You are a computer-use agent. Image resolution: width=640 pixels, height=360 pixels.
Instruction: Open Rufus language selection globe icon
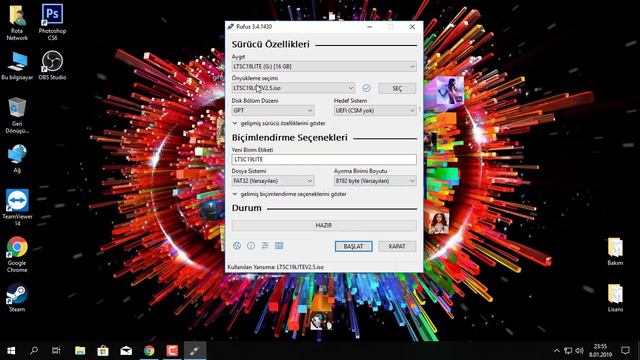click(237, 246)
